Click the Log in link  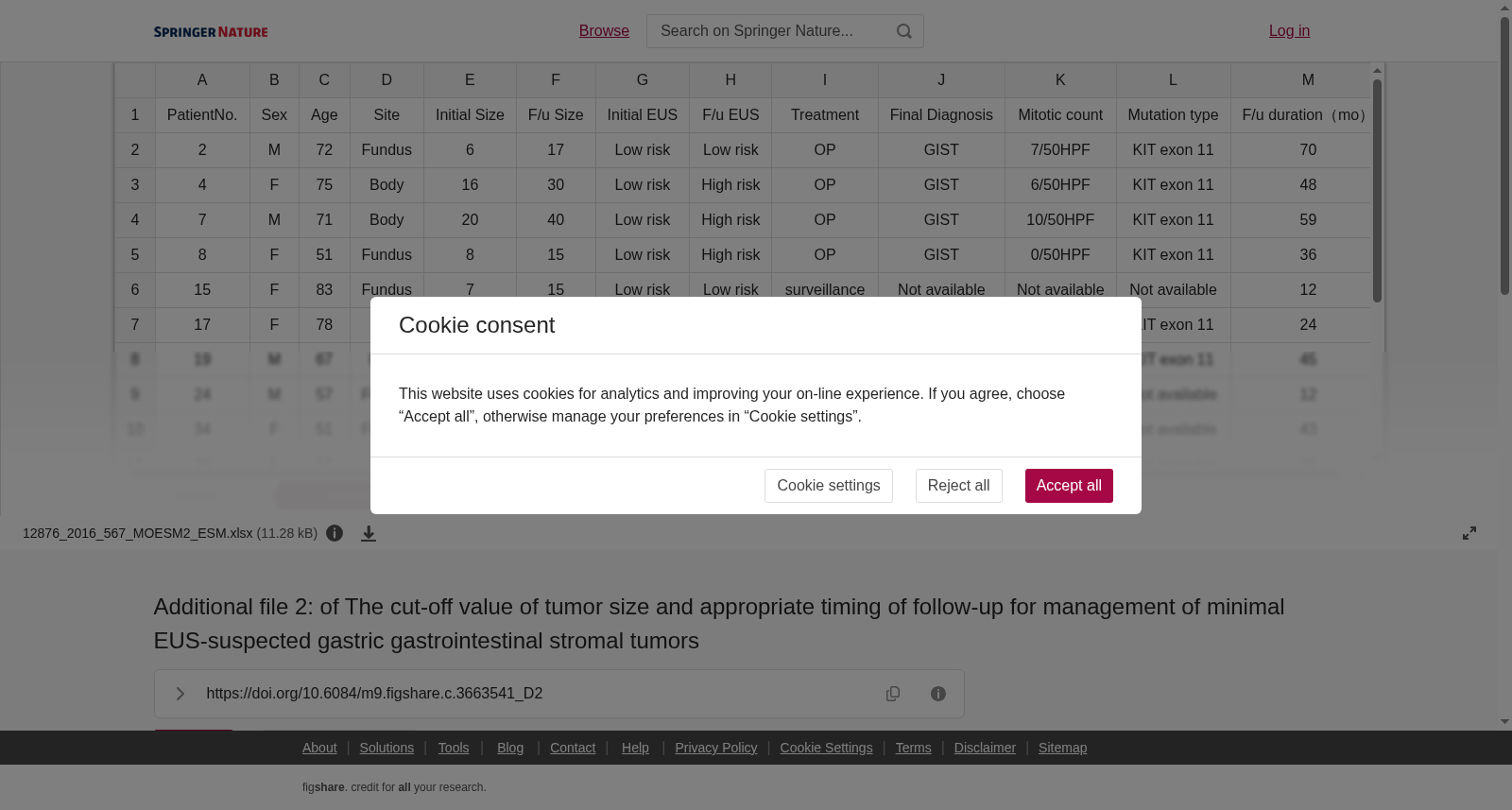click(x=1289, y=31)
